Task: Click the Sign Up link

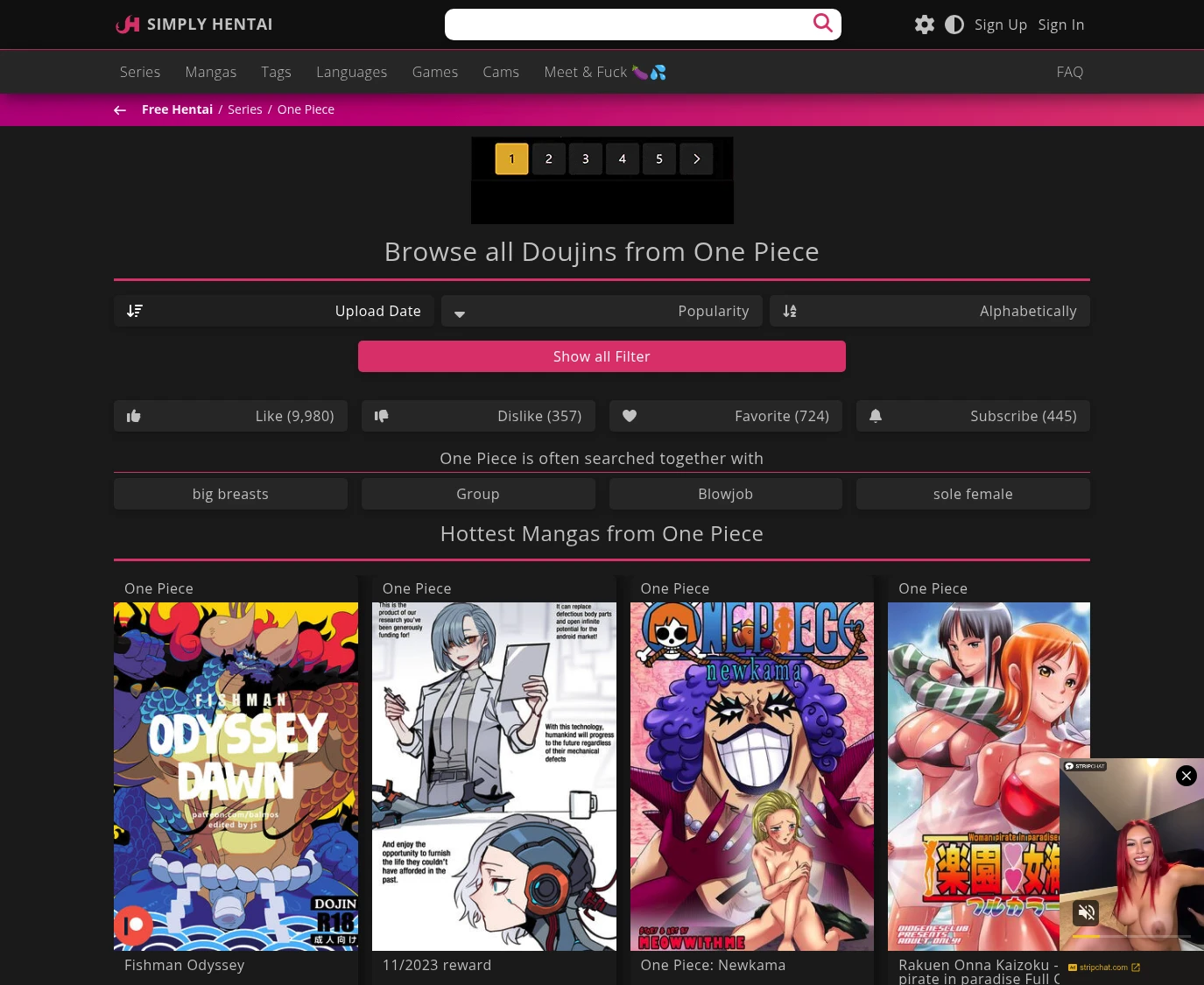Action: click(x=1001, y=25)
